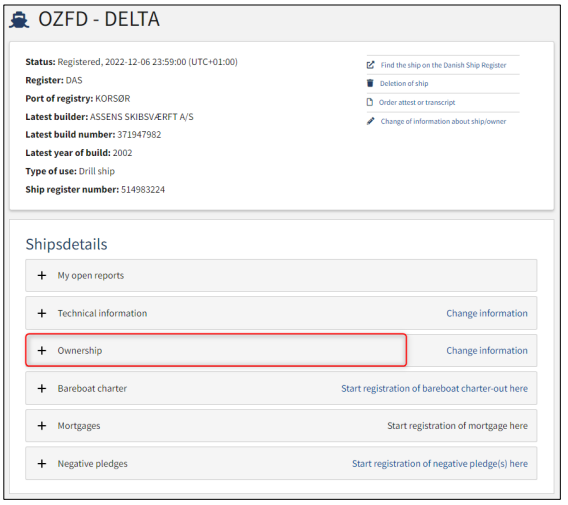Start registration of negative pledge(s) here
The image size is (568, 505).
point(440,464)
